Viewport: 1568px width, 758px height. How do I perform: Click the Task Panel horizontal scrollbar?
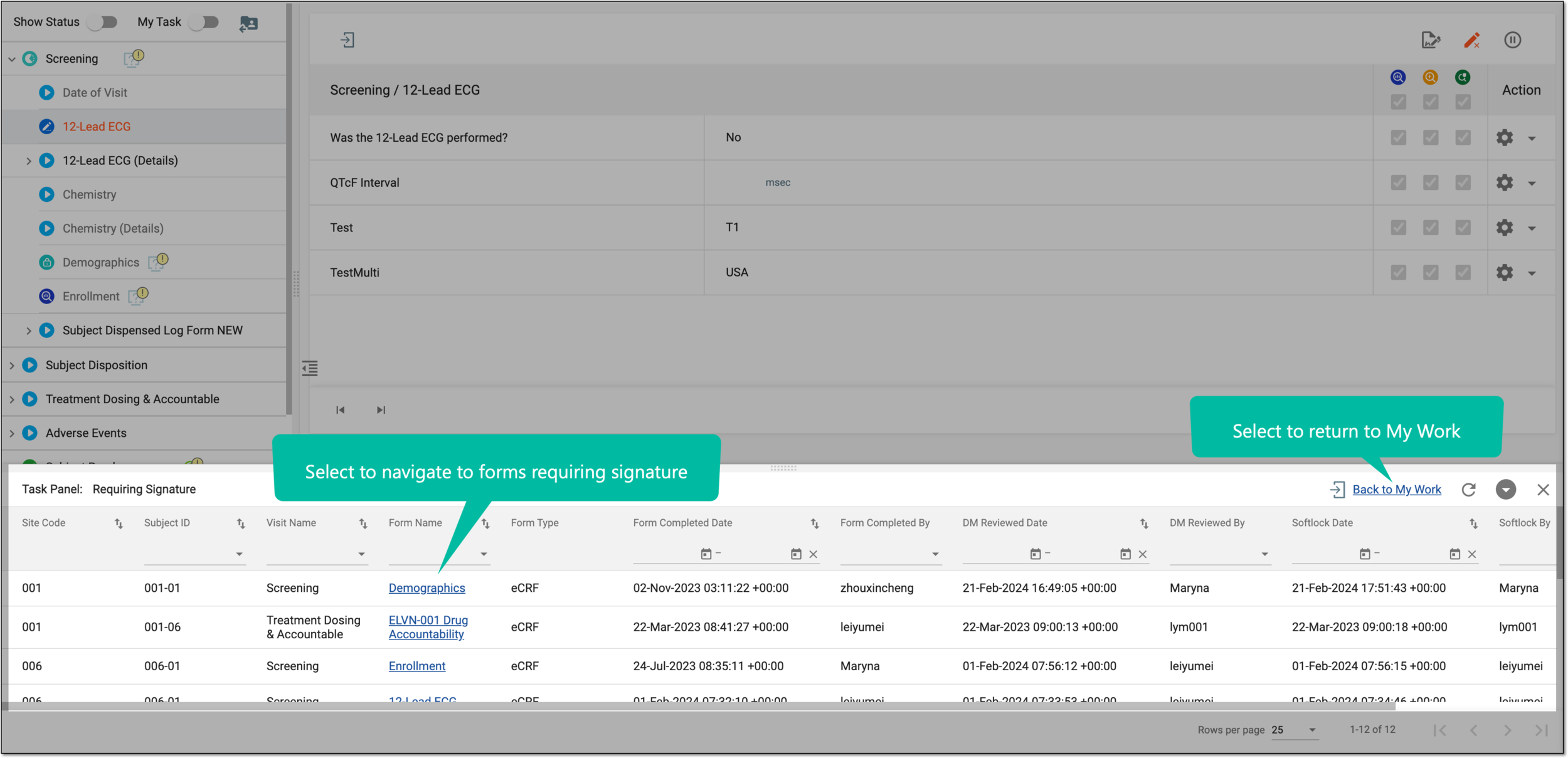tap(698, 706)
